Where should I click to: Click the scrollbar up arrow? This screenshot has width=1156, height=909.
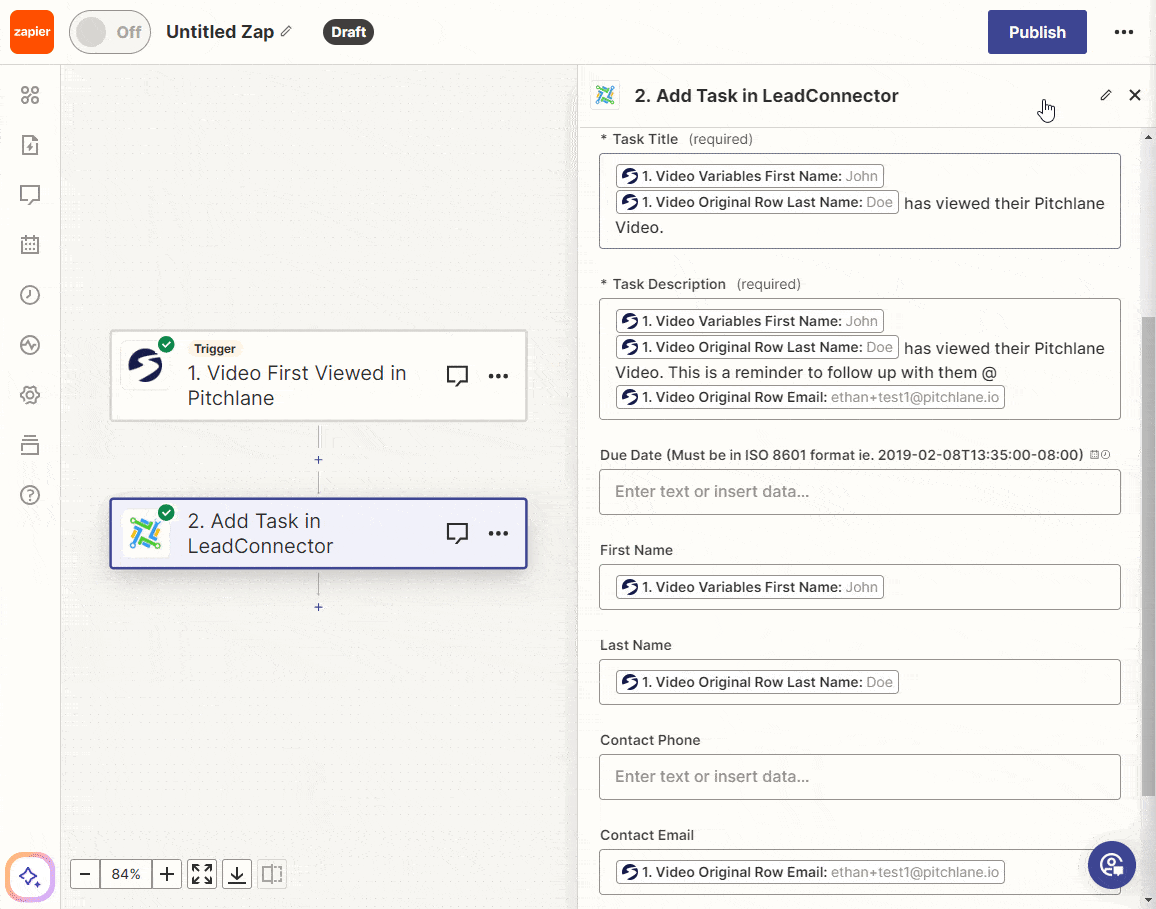point(1149,137)
